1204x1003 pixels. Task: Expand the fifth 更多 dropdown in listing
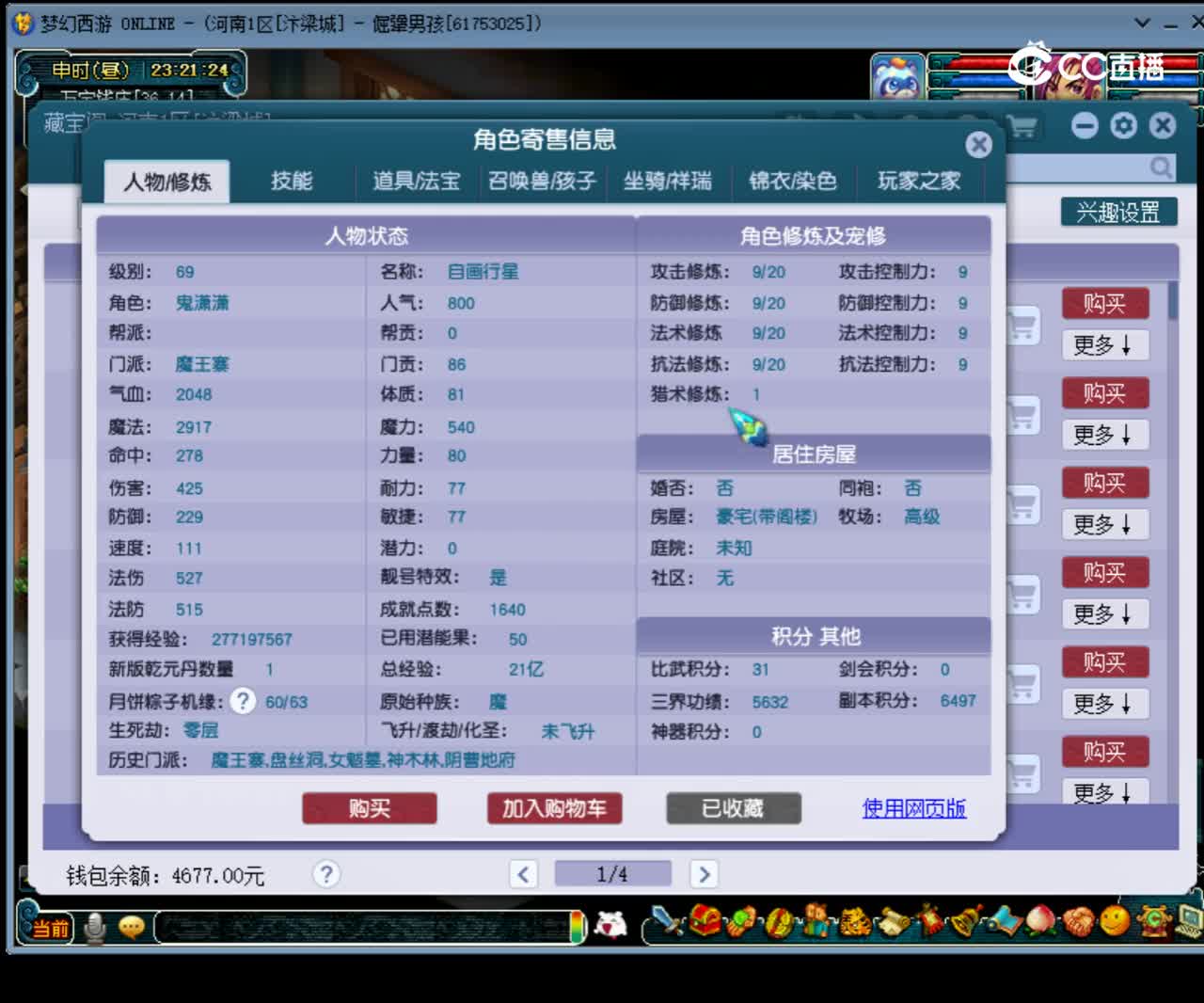pyautogui.click(x=1105, y=704)
